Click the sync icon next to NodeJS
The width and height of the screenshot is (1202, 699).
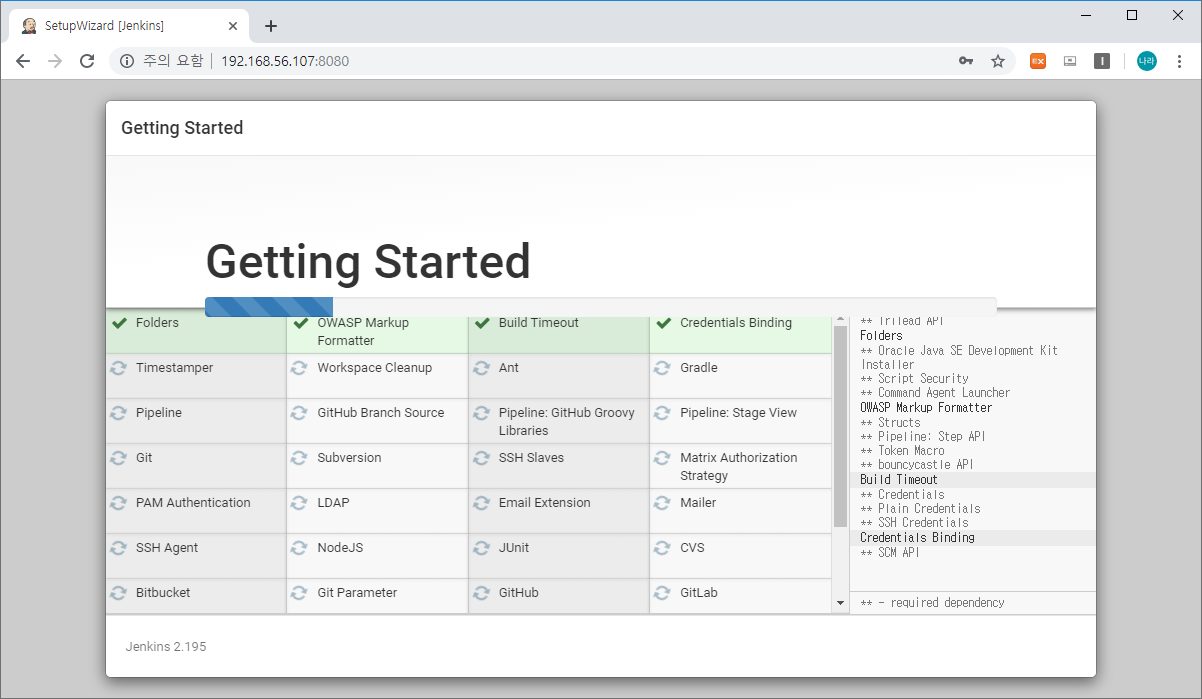click(x=300, y=548)
